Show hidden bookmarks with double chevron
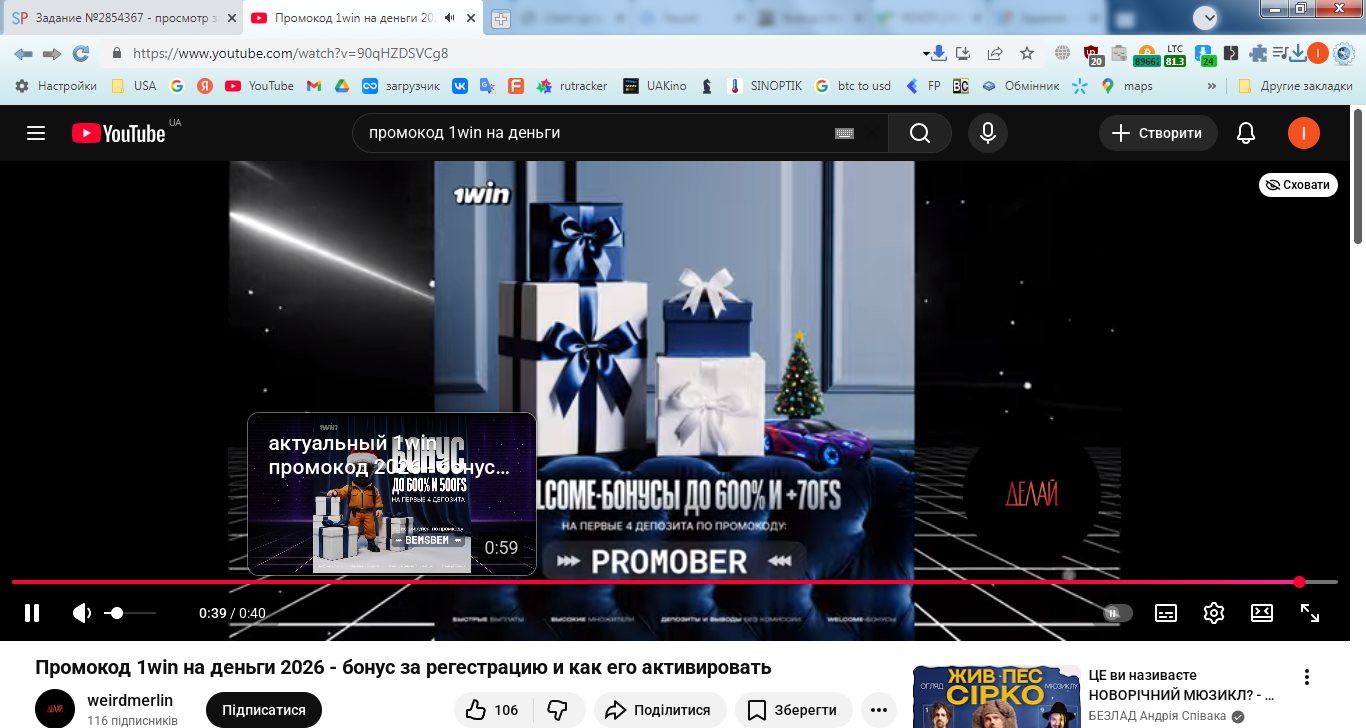 point(1212,86)
